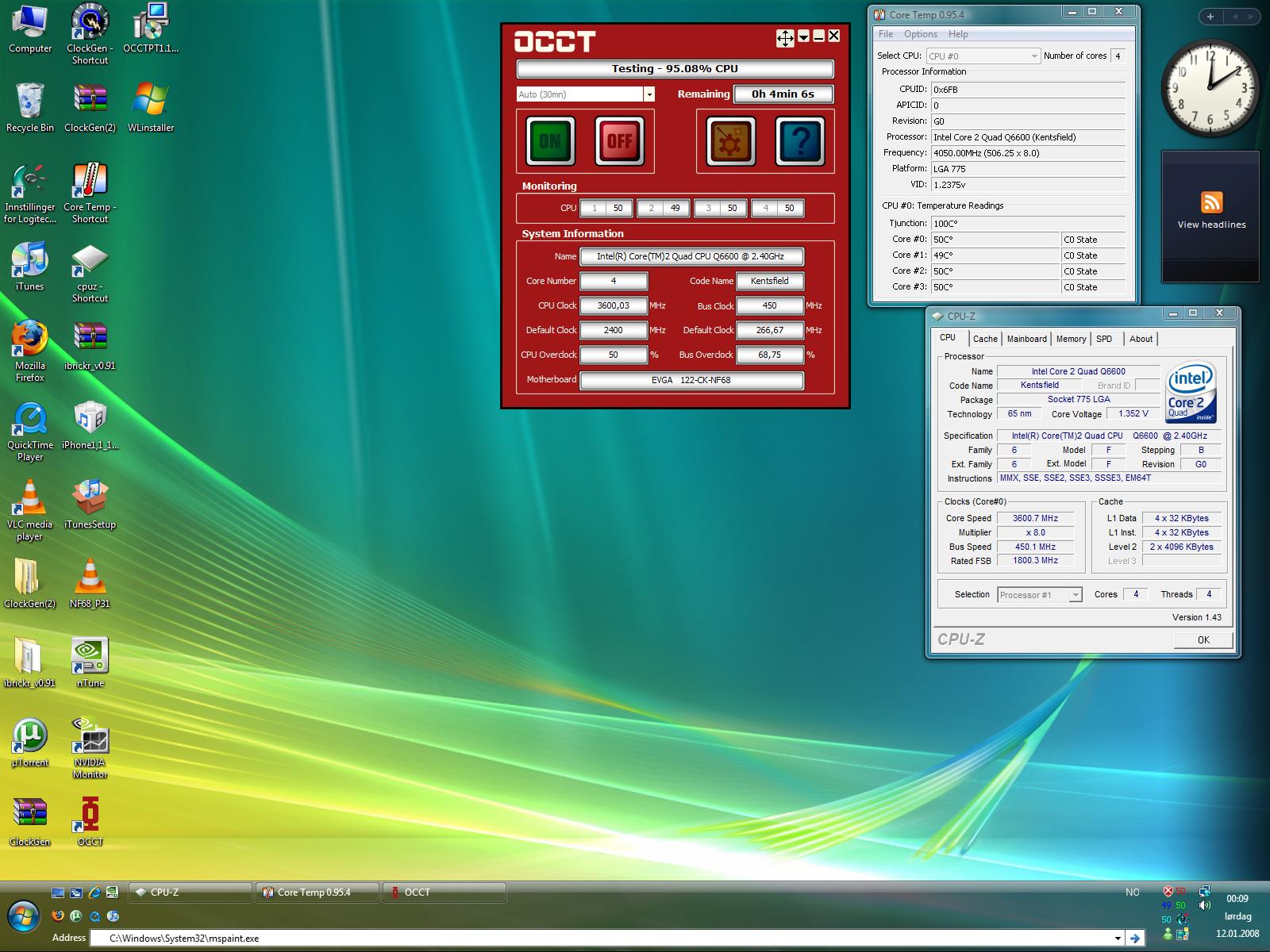Viewport: 1270px width, 952px height.
Task: Select the QuickTime Player desktop icon
Action: tap(30, 431)
